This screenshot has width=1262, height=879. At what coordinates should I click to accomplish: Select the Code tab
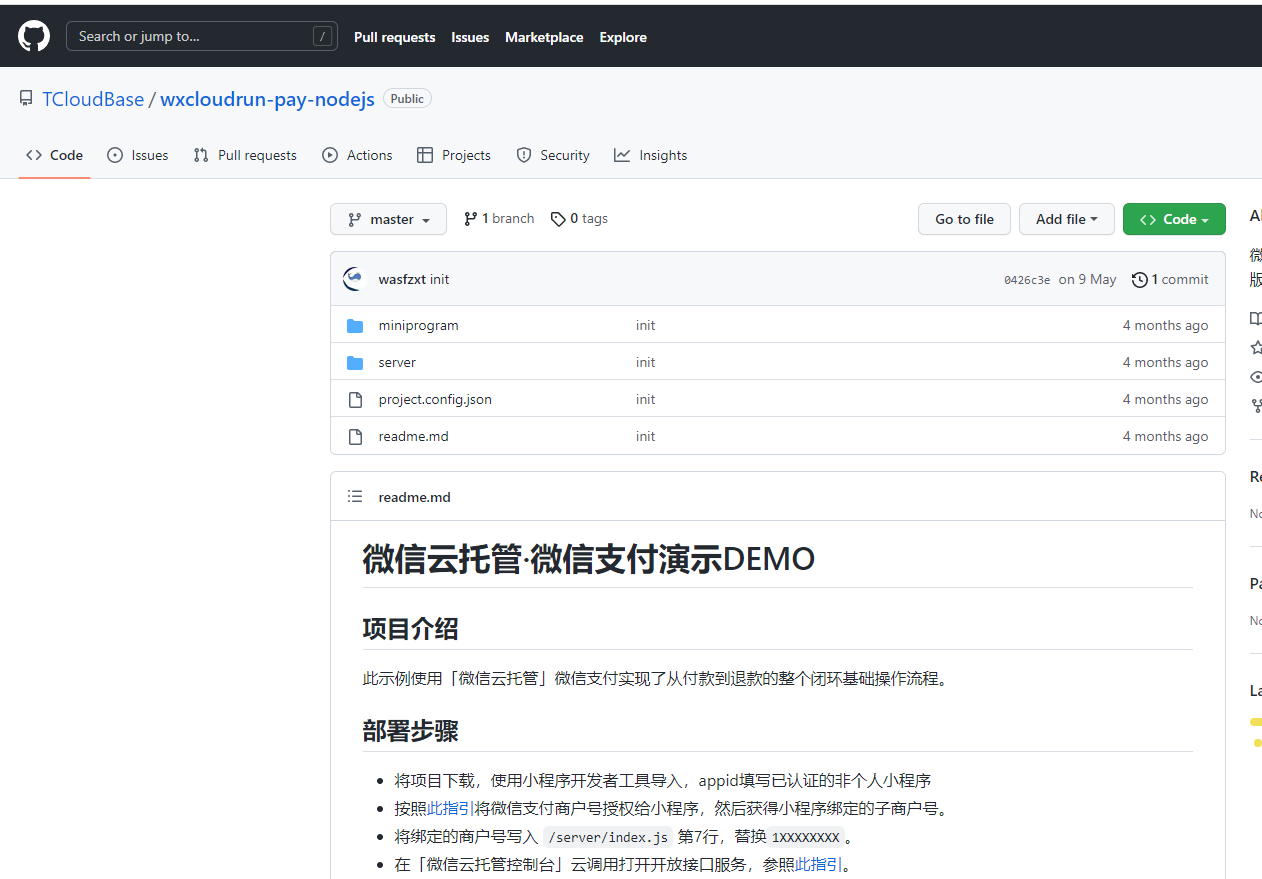pyautogui.click(x=55, y=155)
